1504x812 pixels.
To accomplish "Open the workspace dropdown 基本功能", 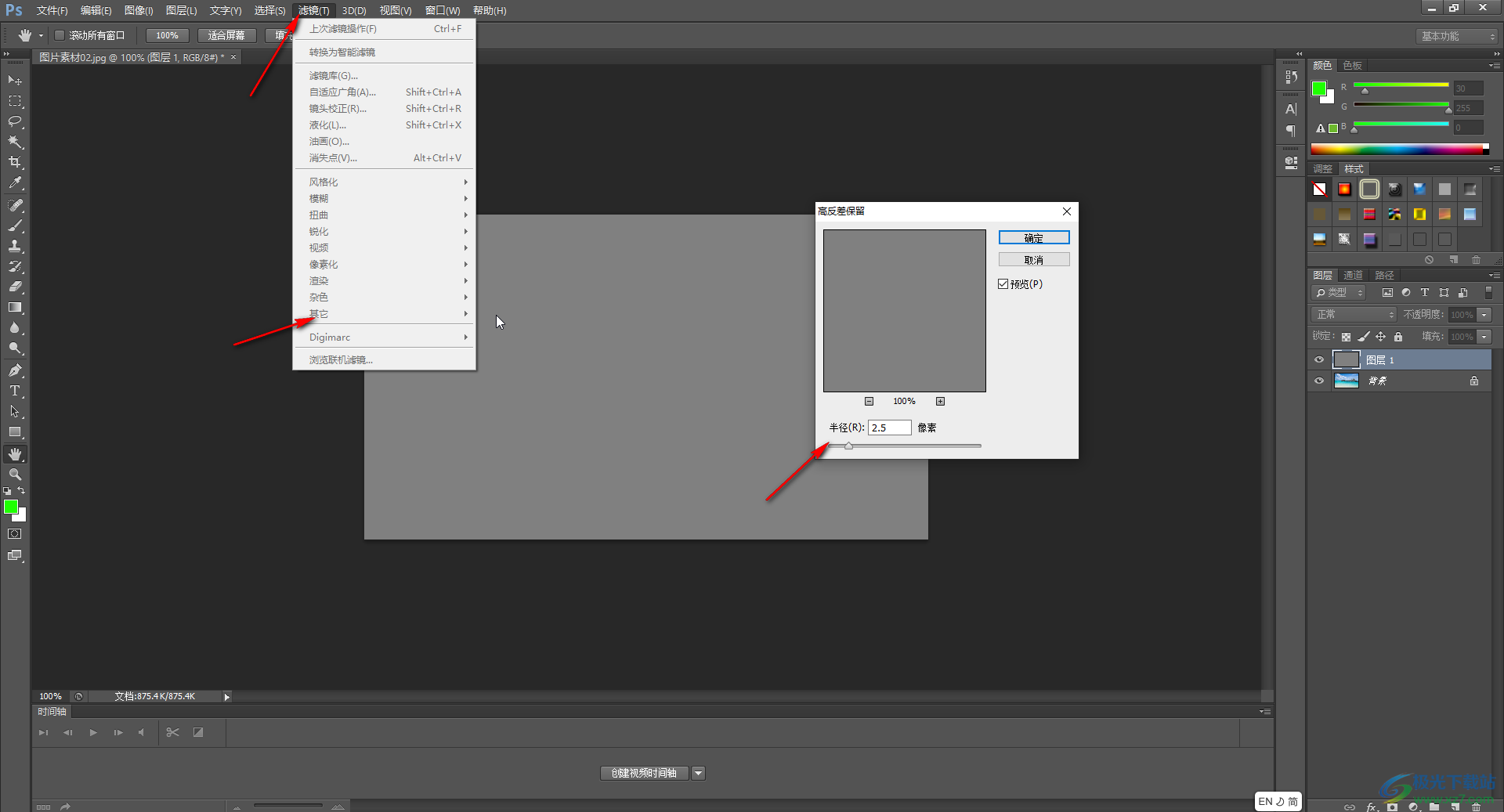I will pos(1457,36).
